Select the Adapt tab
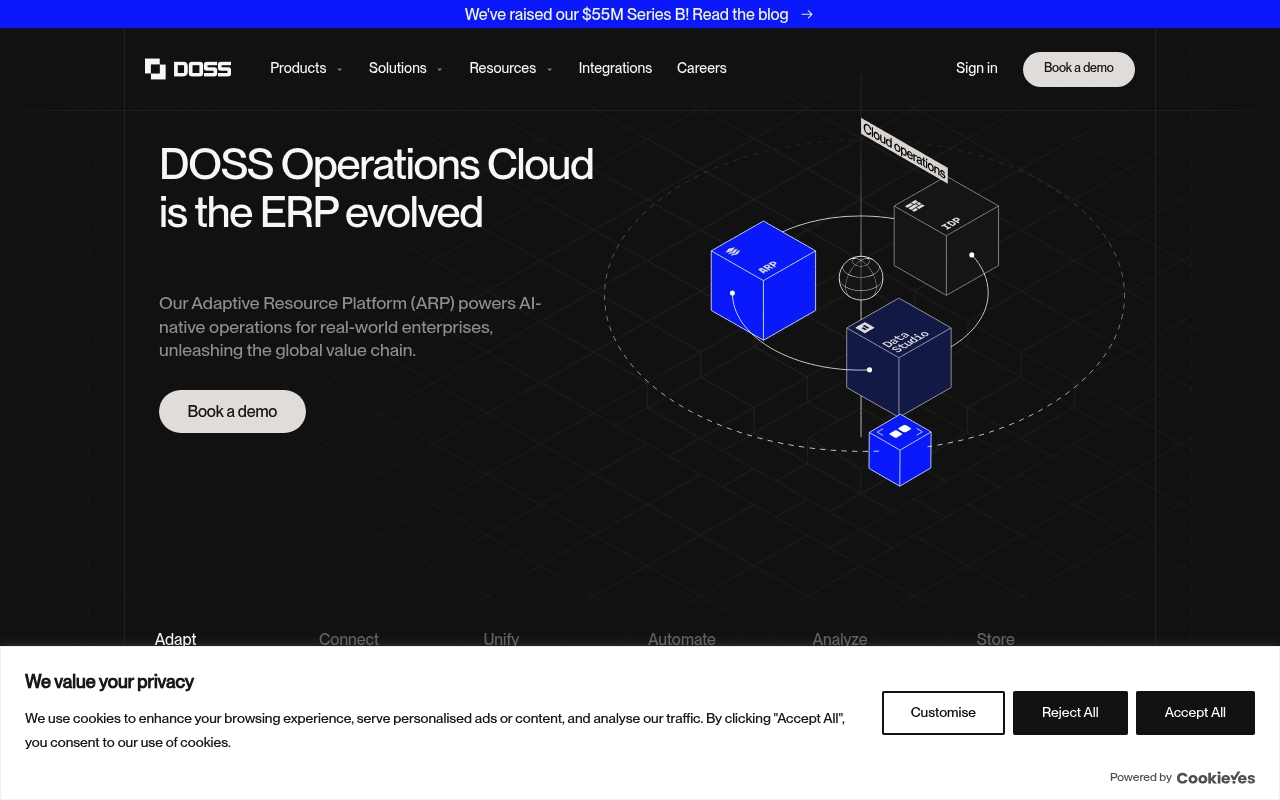This screenshot has width=1280, height=800. click(175, 639)
